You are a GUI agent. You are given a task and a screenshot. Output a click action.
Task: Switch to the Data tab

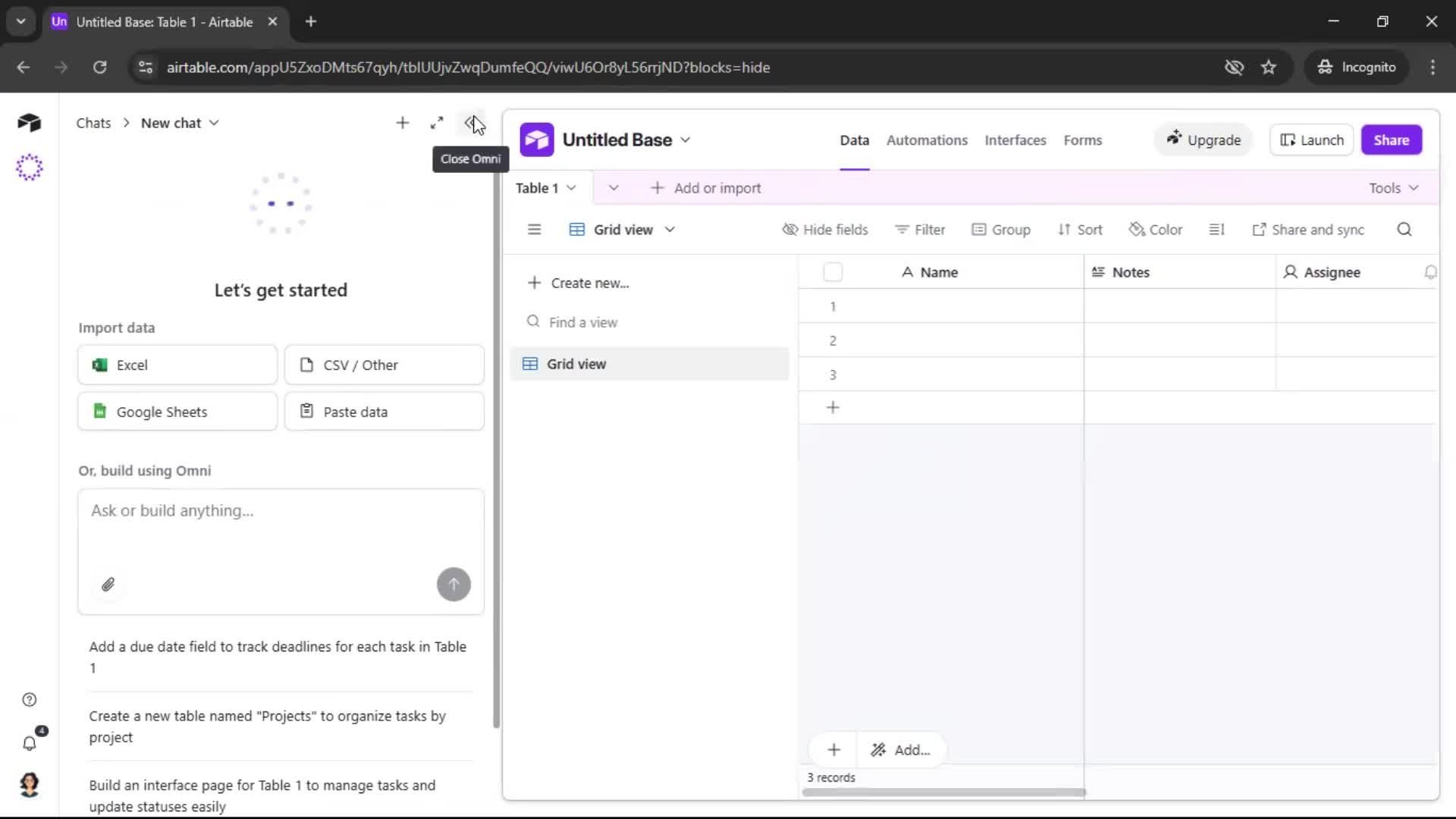click(x=854, y=140)
